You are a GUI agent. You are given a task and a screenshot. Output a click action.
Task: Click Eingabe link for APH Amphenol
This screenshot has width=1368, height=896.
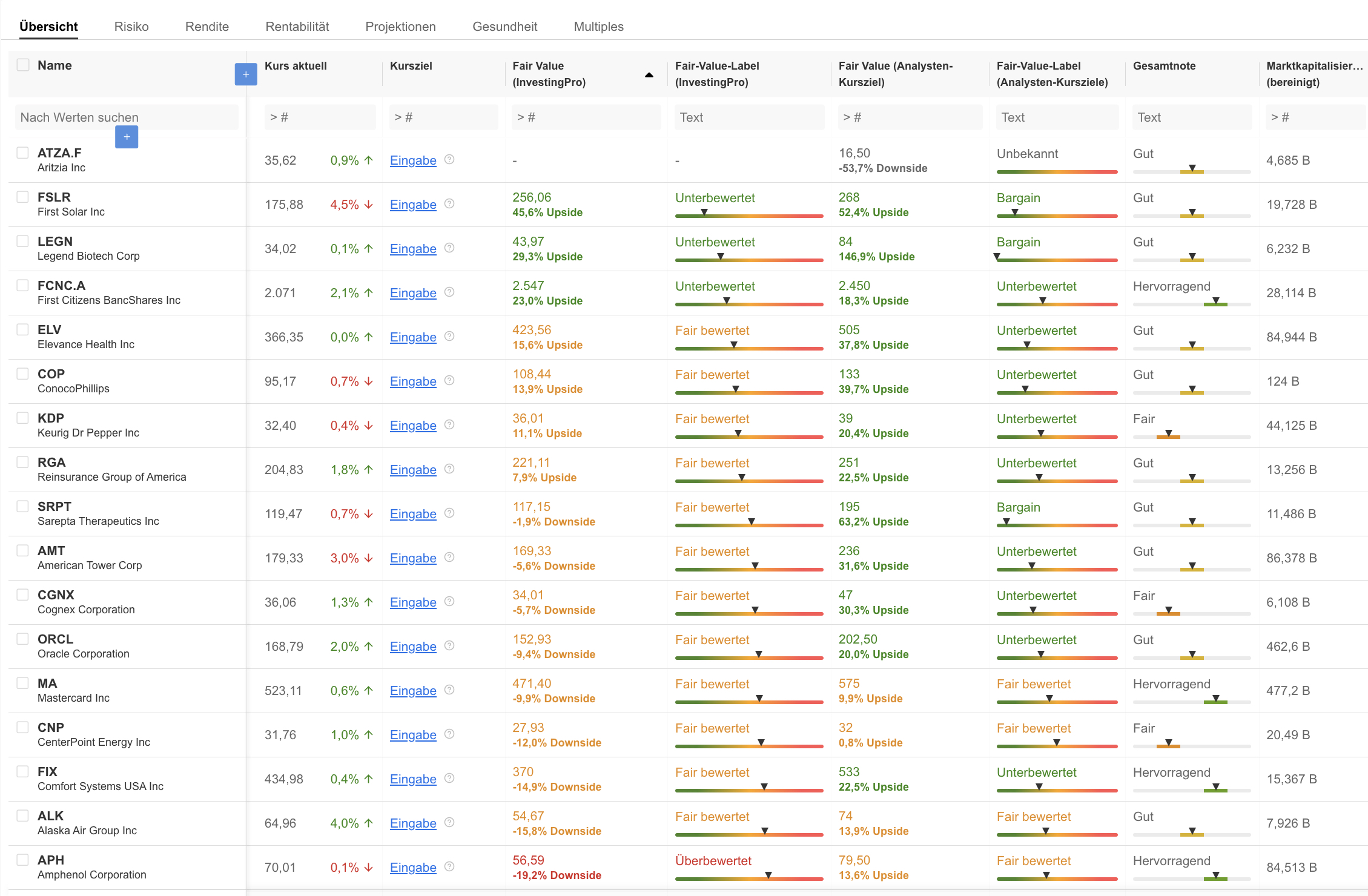tap(413, 868)
